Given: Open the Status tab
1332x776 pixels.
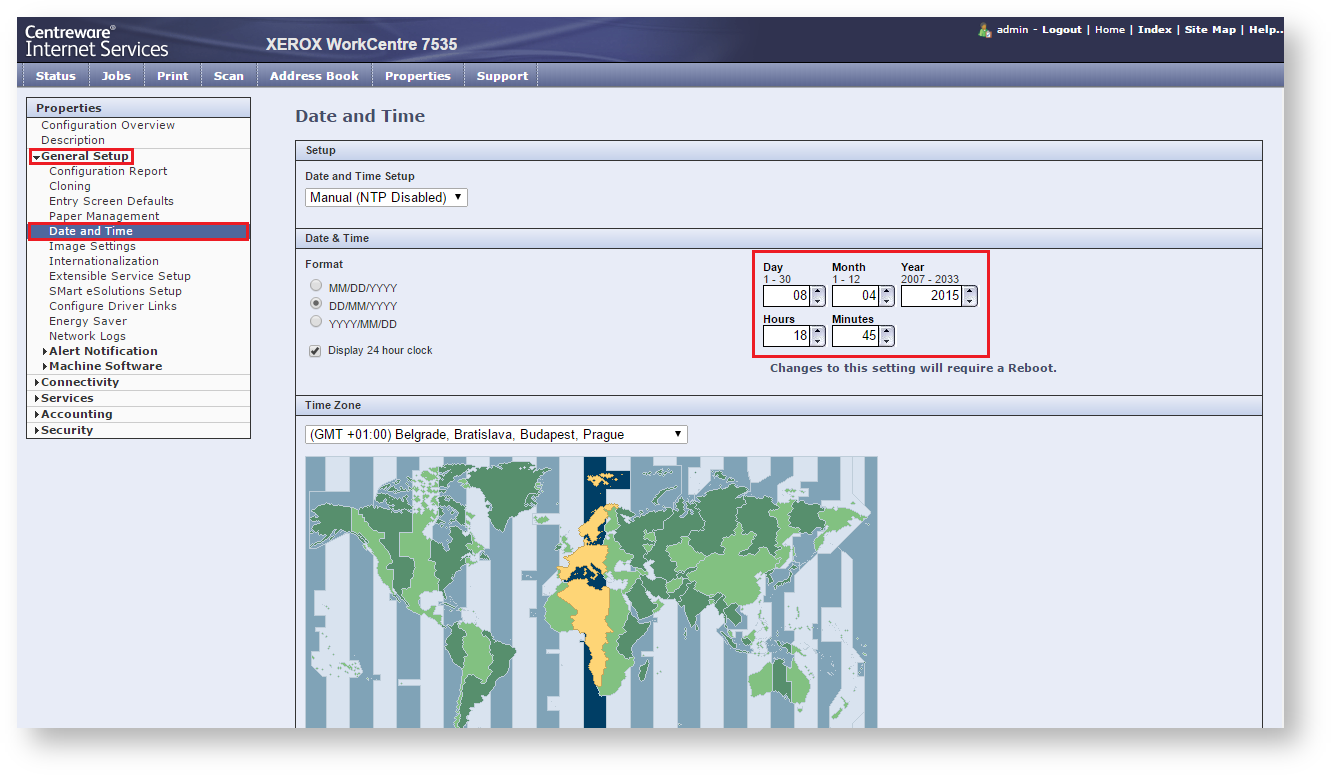Looking at the screenshot, I should pyautogui.click(x=55, y=76).
